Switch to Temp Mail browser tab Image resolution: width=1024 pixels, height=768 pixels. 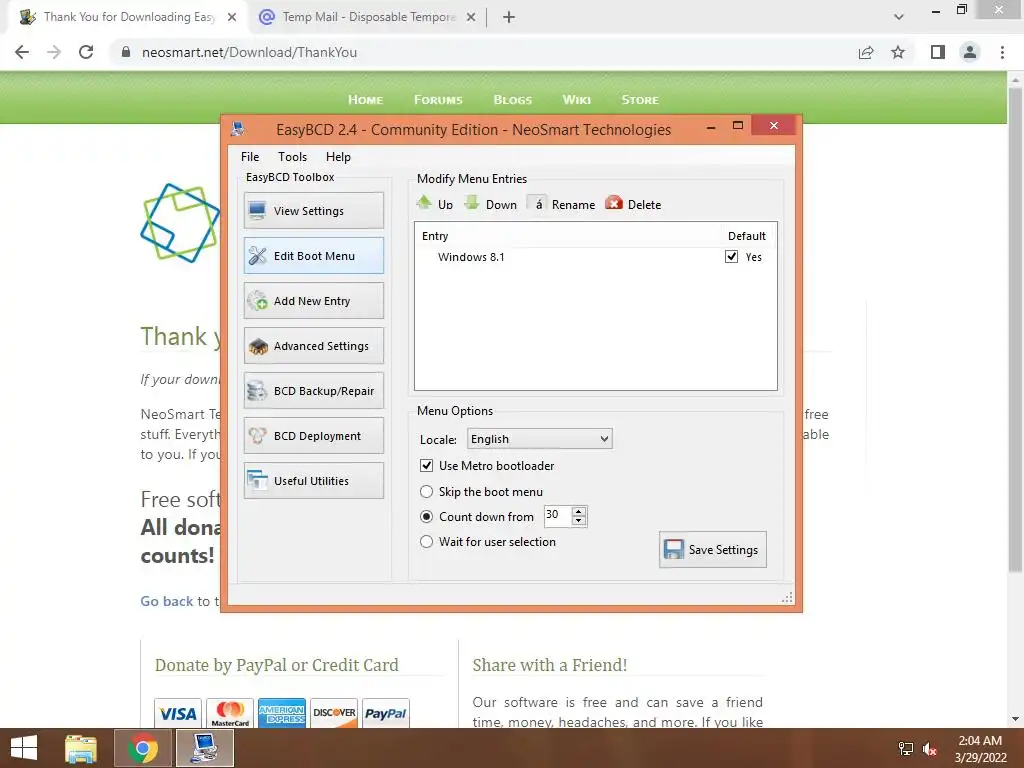[368, 17]
